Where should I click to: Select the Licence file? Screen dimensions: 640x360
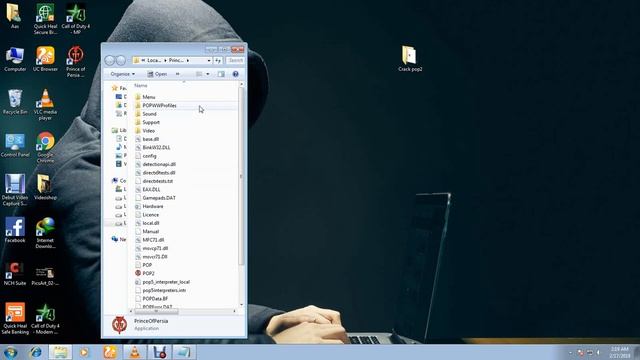point(147,215)
